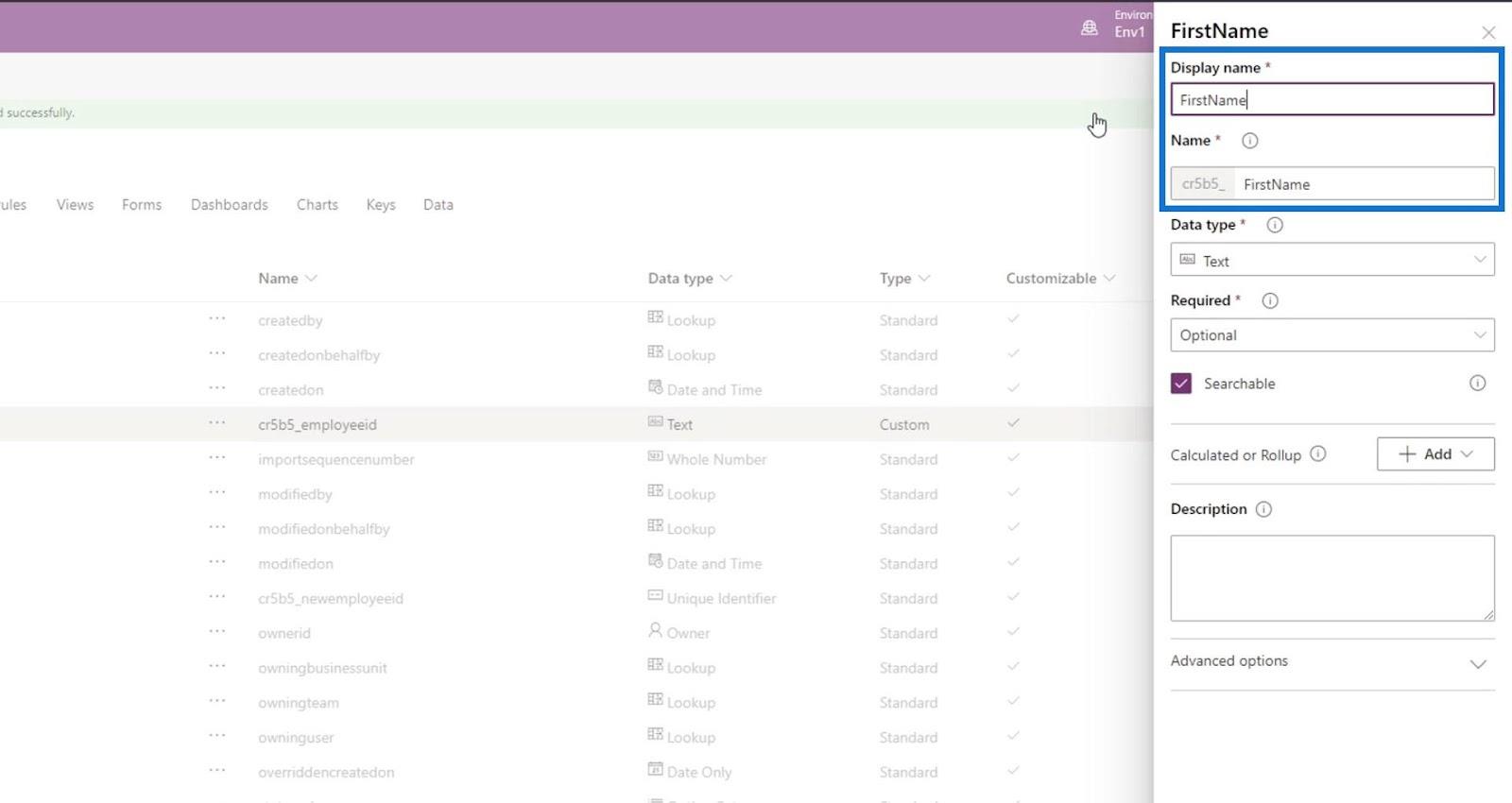The height and width of the screenshot is (803, 1512).
Task: Switch to the Charts tab
Action: pyautogui.click(x=318, y=205)
